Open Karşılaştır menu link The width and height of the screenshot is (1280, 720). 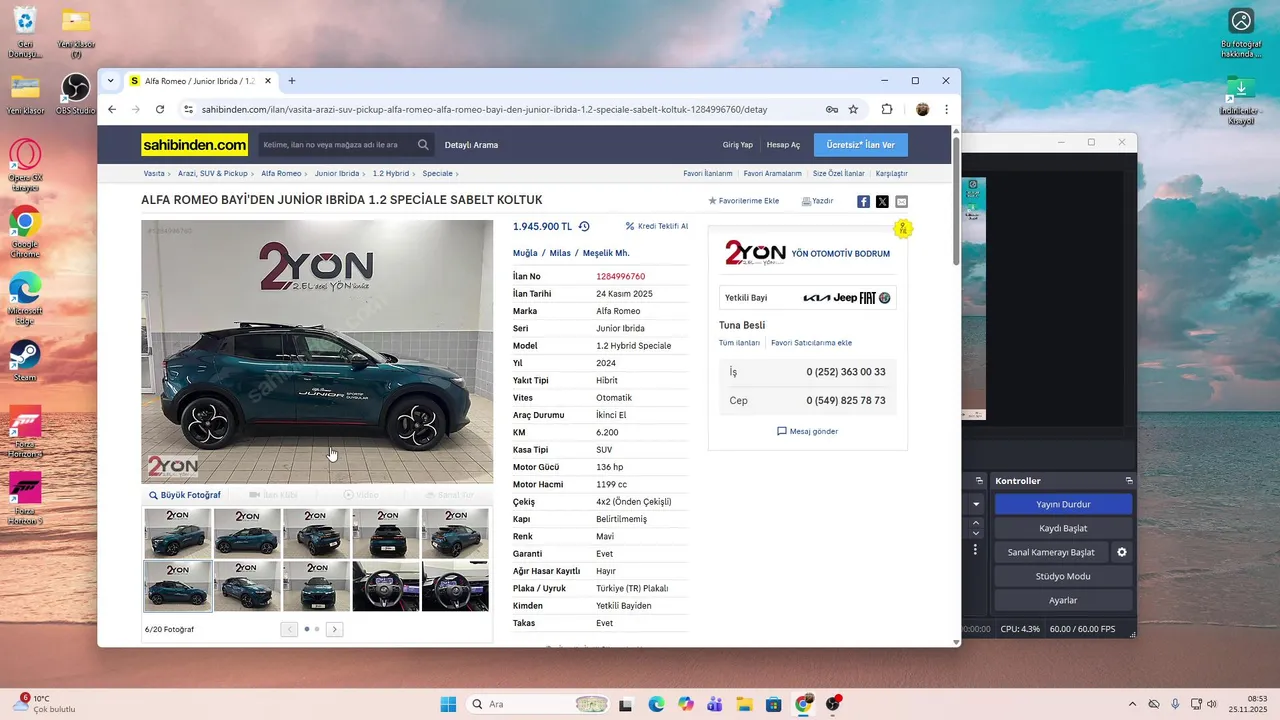892,173
